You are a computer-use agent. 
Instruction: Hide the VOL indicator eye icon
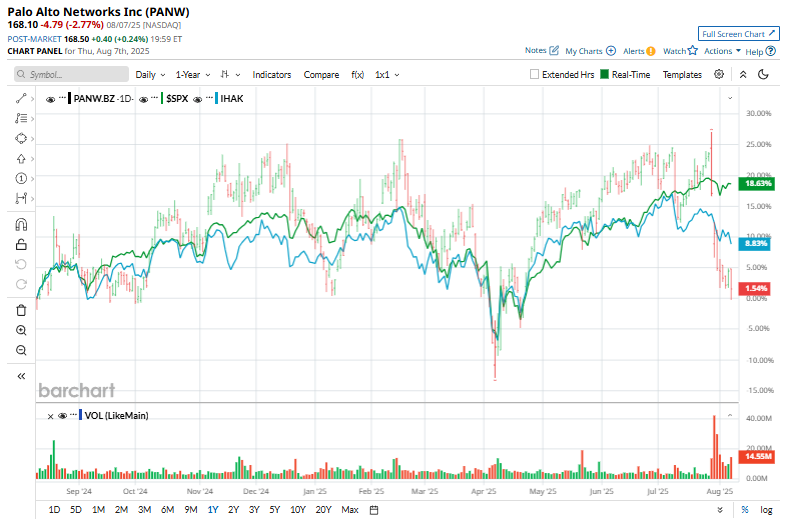pos(63,416)
